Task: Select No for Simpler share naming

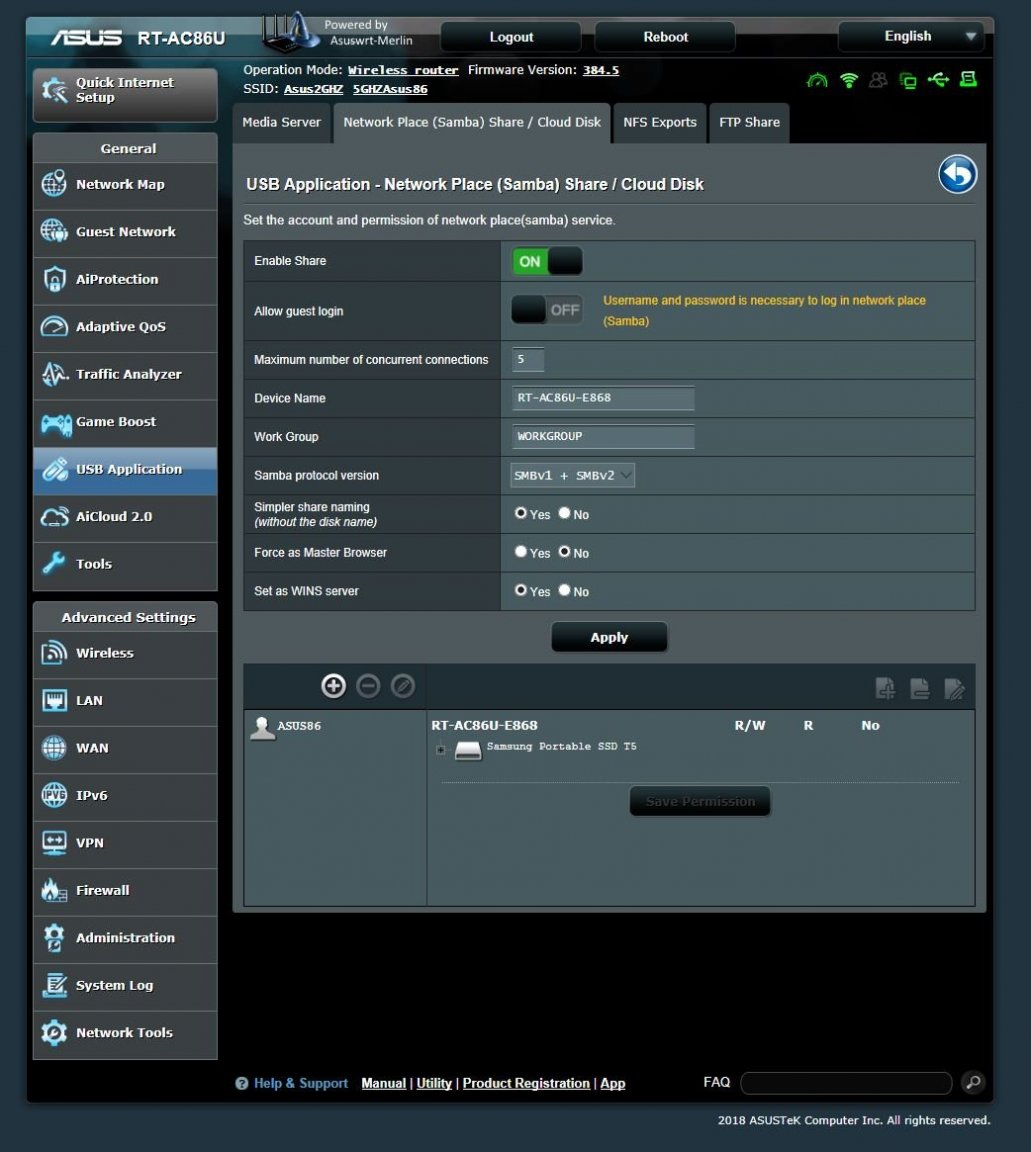Action: (x=564, y=513)
